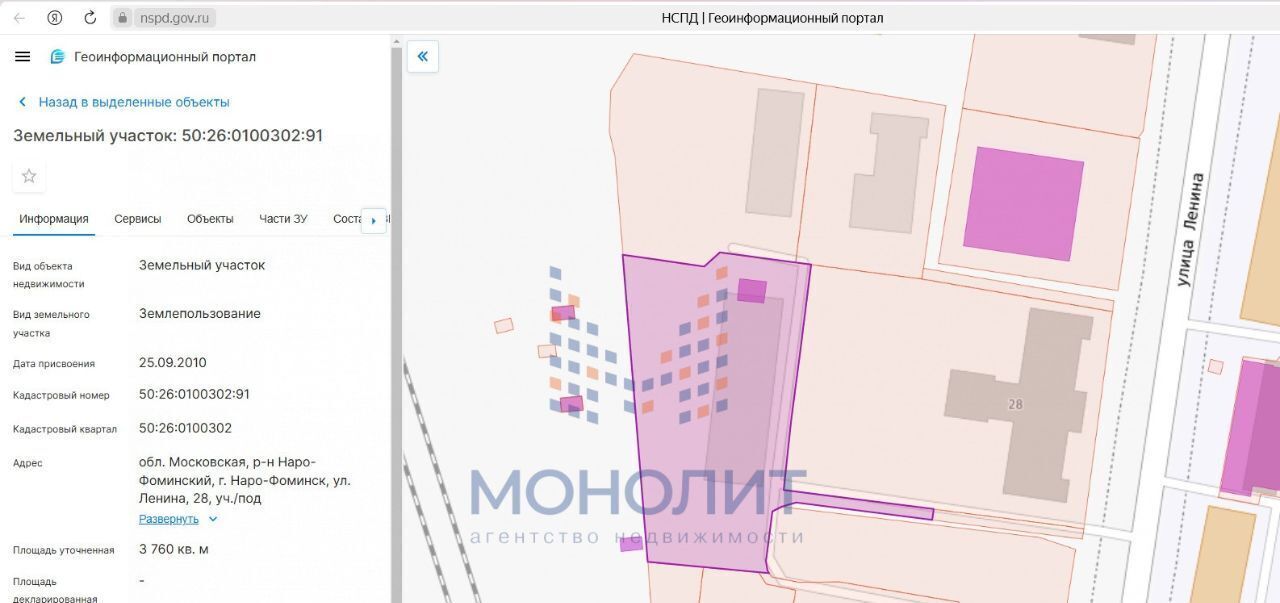Go back with the browser back arrow
This screenshot has width=1280, height=603.
19,18
